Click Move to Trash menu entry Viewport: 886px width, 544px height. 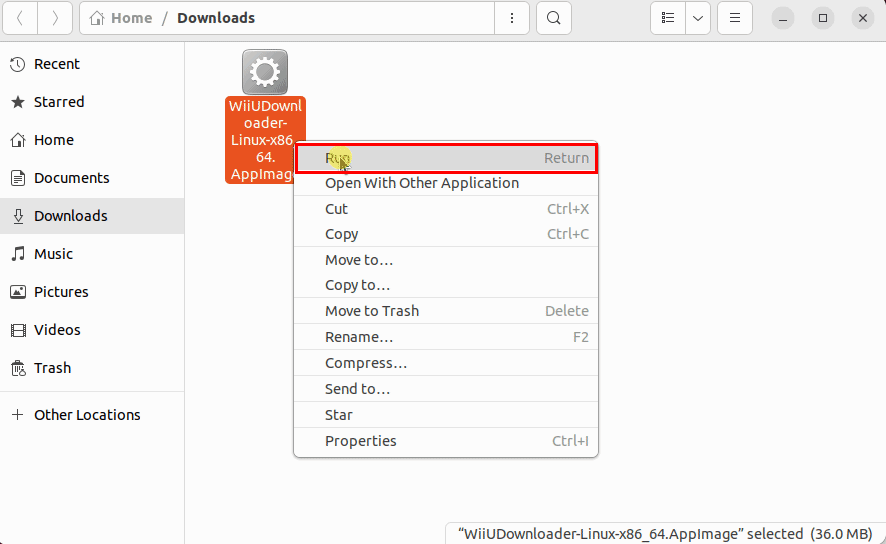click(x=372, y=311)
